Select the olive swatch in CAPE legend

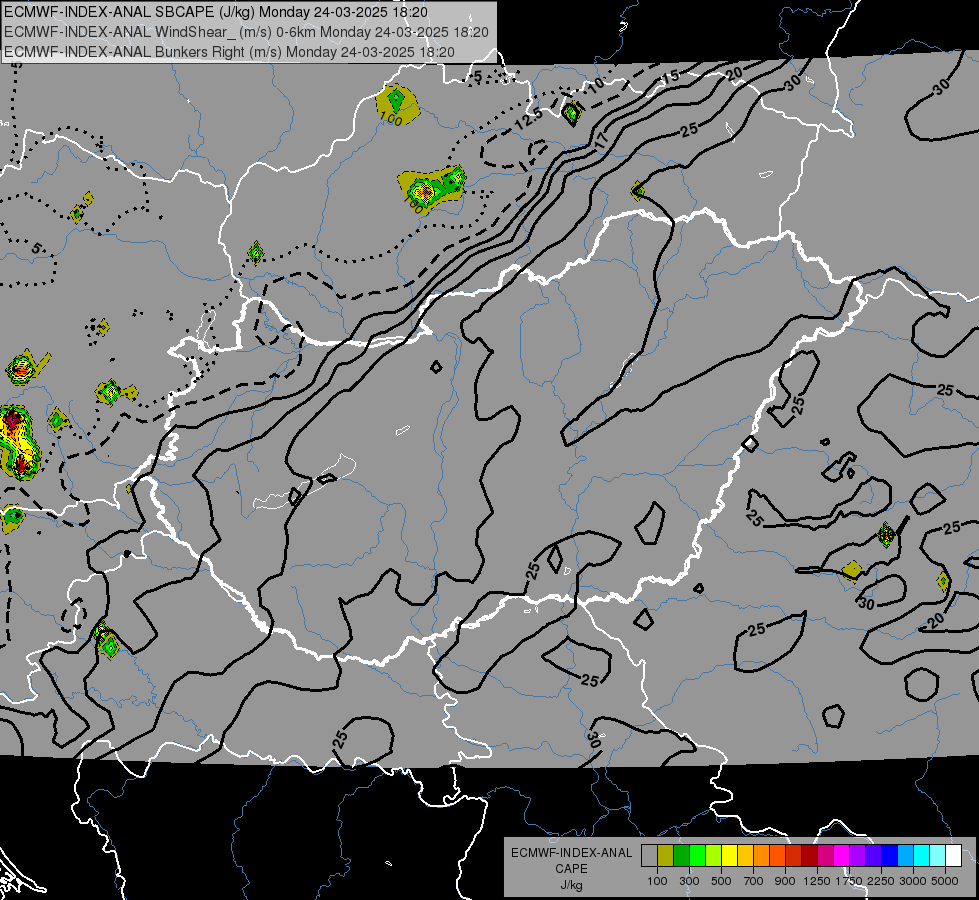[666, 856]
